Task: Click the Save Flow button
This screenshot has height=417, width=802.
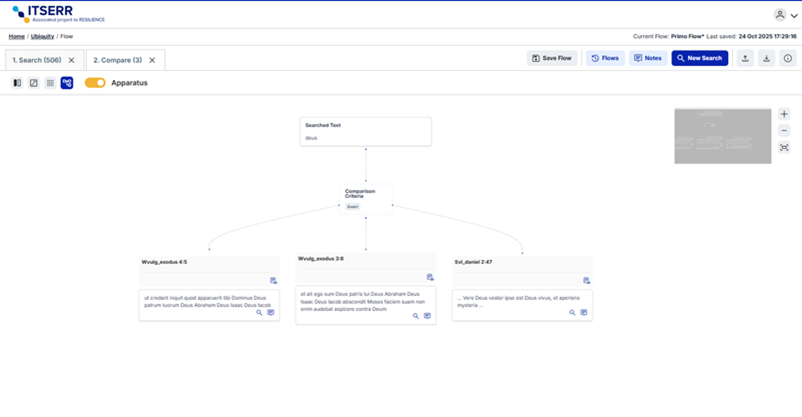Action: pos(552,58)
